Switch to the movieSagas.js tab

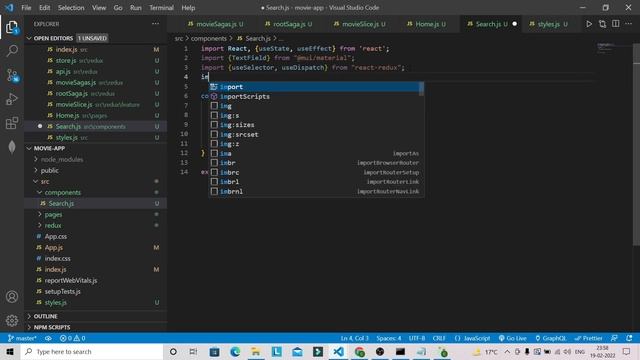click(215, 24)
